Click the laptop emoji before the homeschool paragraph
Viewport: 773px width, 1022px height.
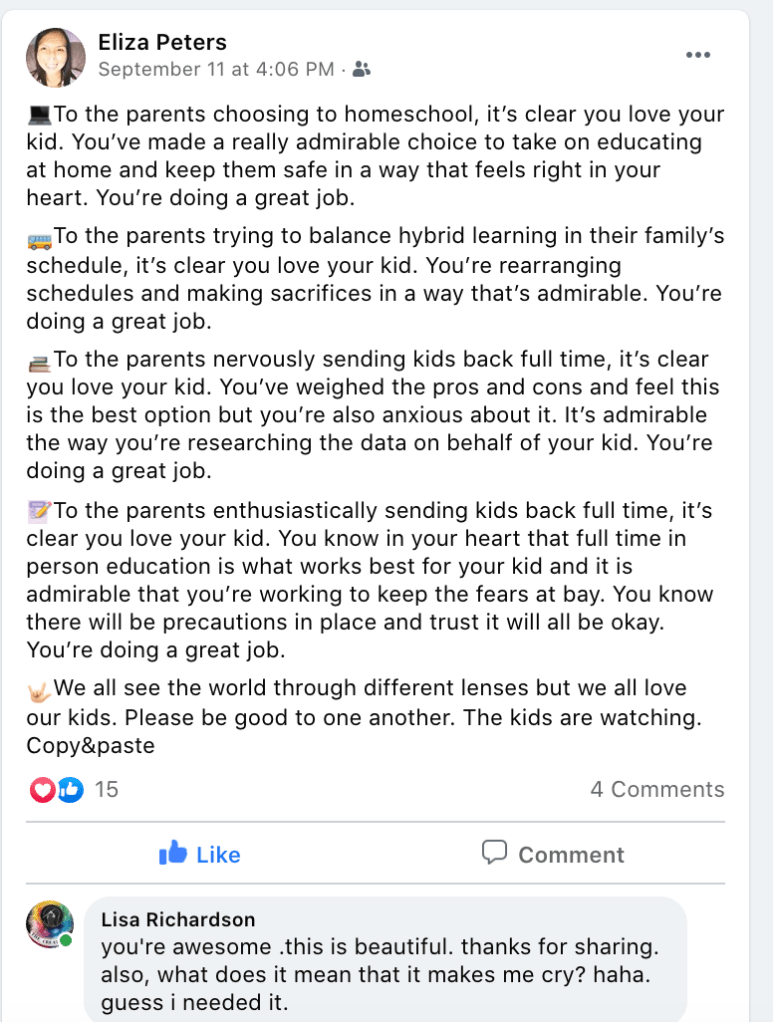(39, 115)
